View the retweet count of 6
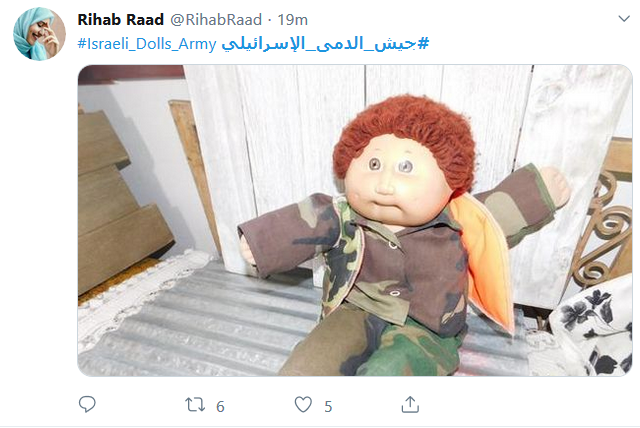640x428 pixels. click(x=220, y=406)
